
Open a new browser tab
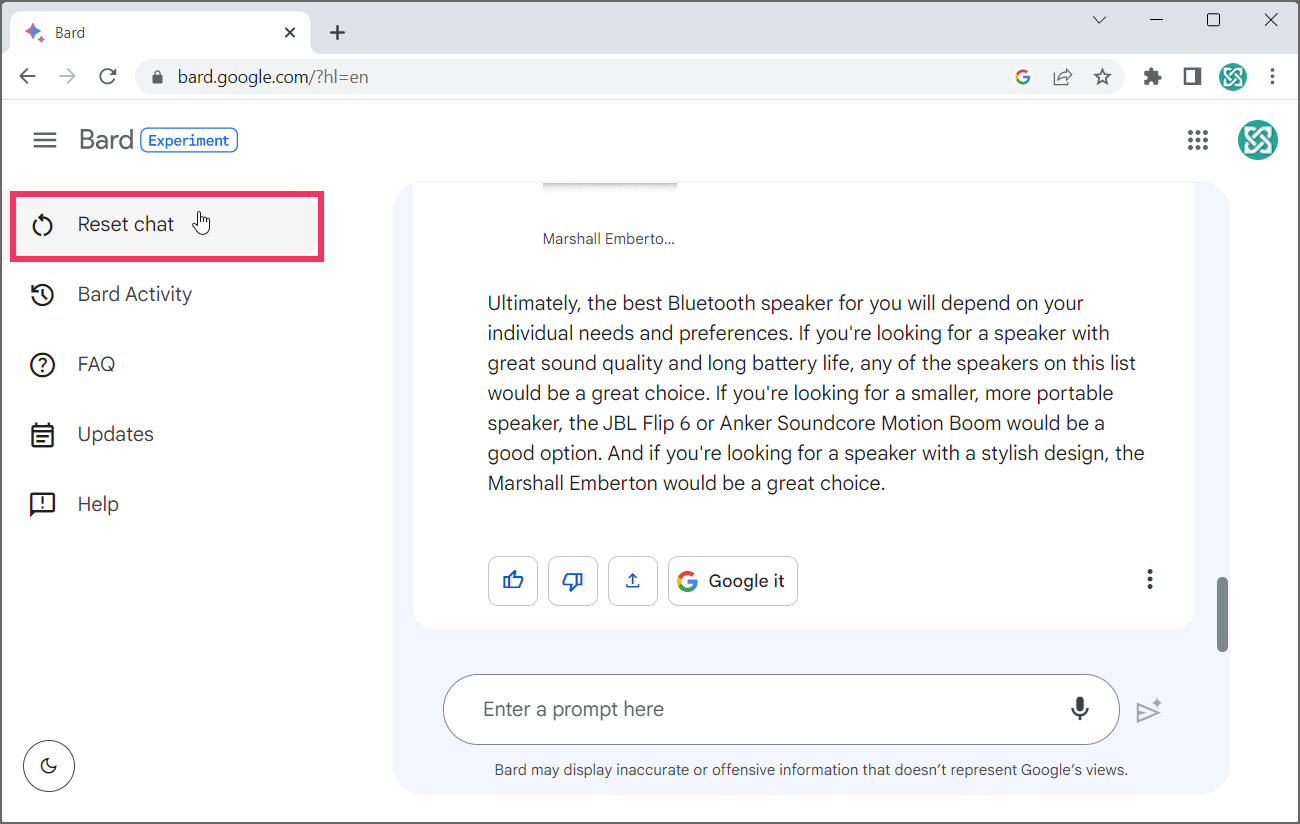pos(338,33)
